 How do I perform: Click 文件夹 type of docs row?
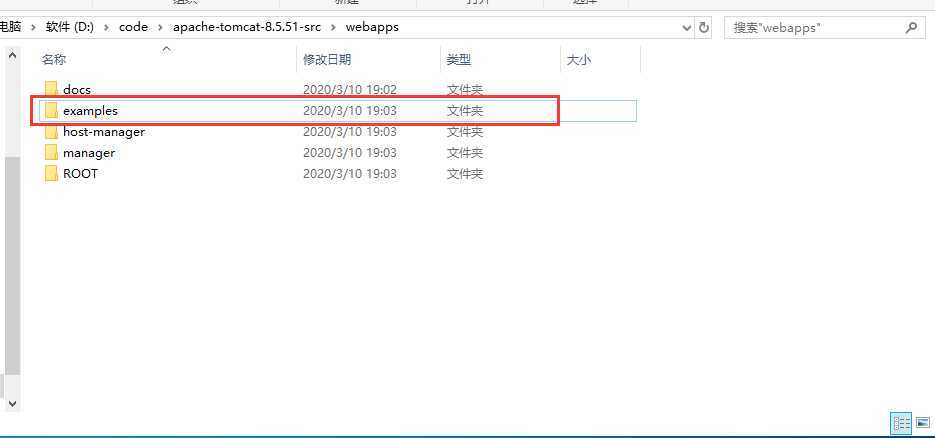[465, 90]
